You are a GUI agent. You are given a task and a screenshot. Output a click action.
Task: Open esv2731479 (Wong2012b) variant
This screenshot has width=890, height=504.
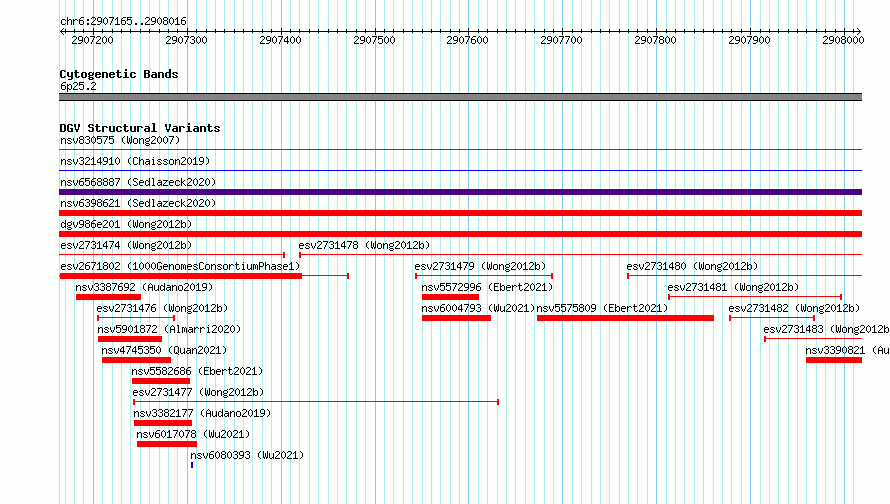pyautogui.click(x=480, y=266)
